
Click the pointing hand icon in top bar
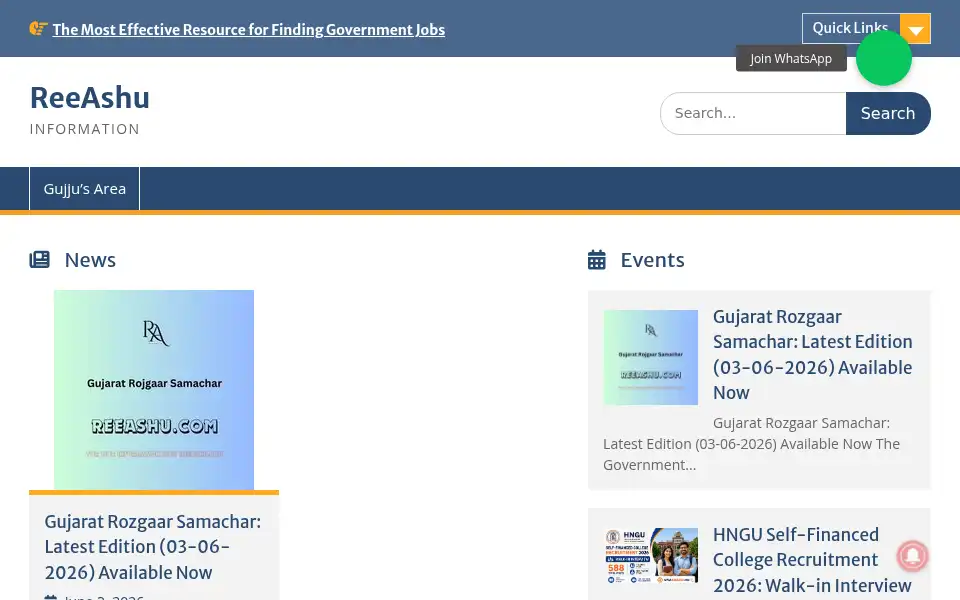click(38, 28)
